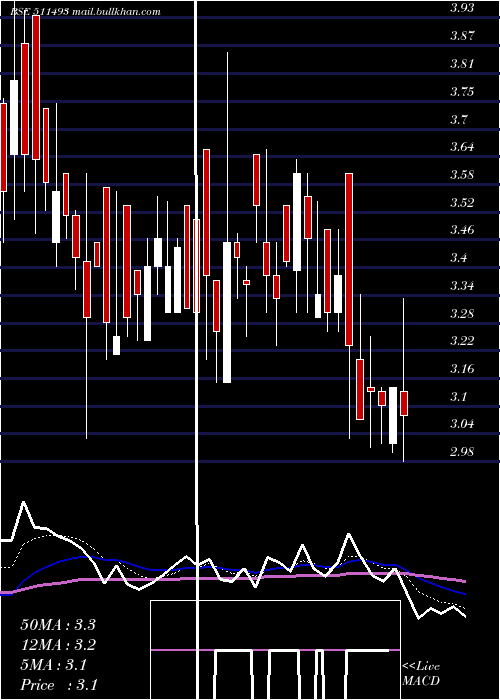Click the 3.52 price axis label

[x=462, y=202]
